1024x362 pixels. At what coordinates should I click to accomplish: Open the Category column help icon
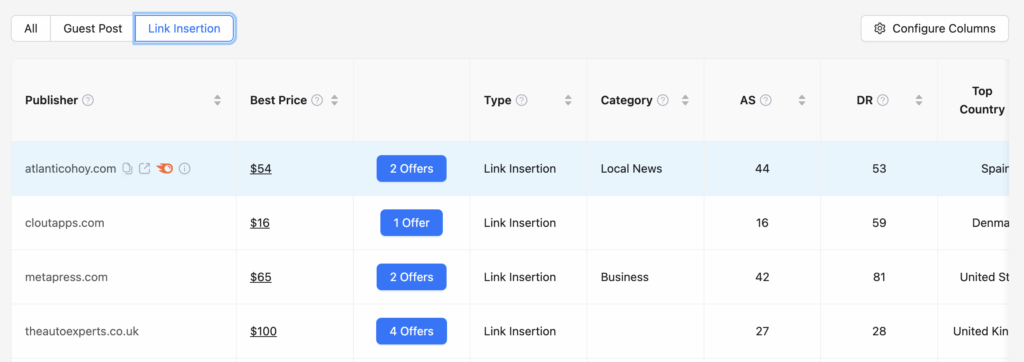click(663, 100)
